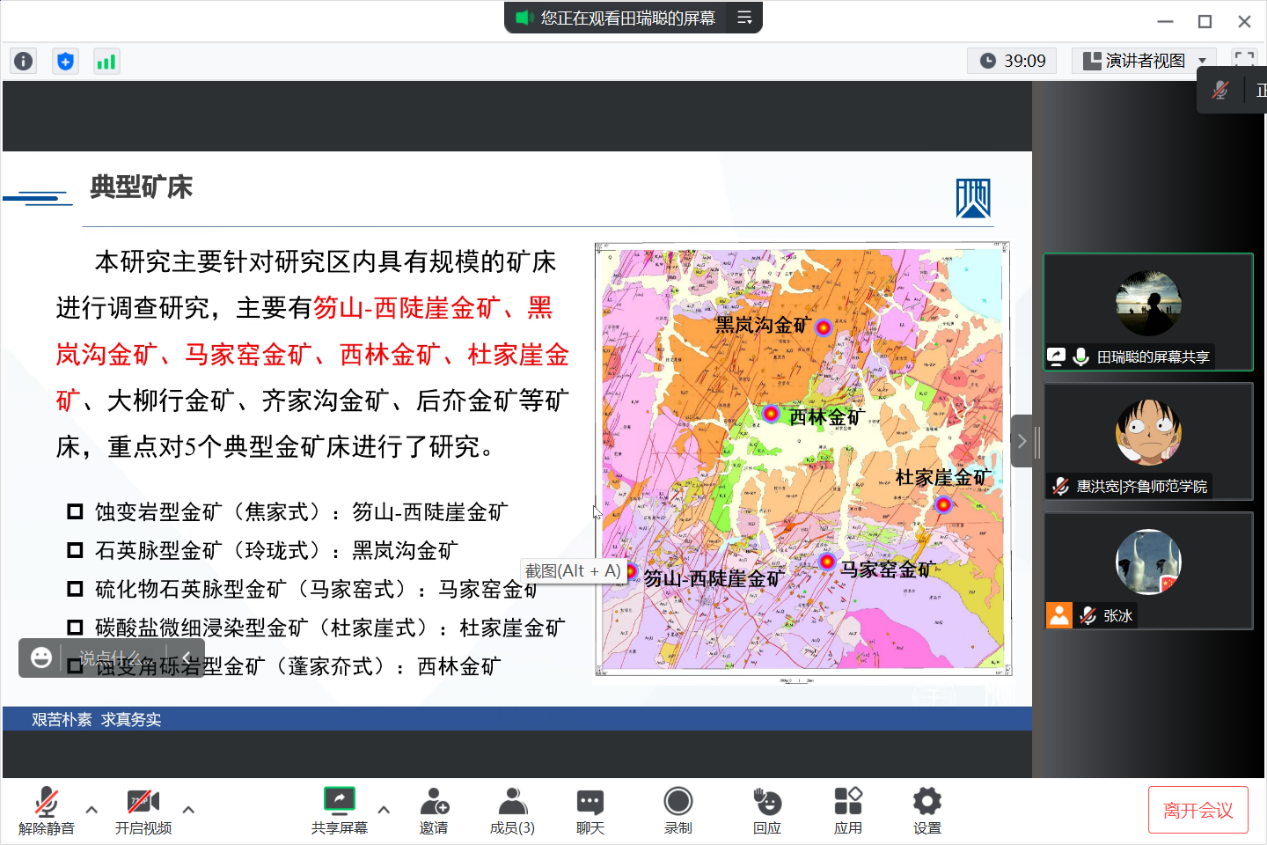The height and width of the screenshot is (845, 1267).
Task: Check the green network signal icon
Action: (106, 61)
